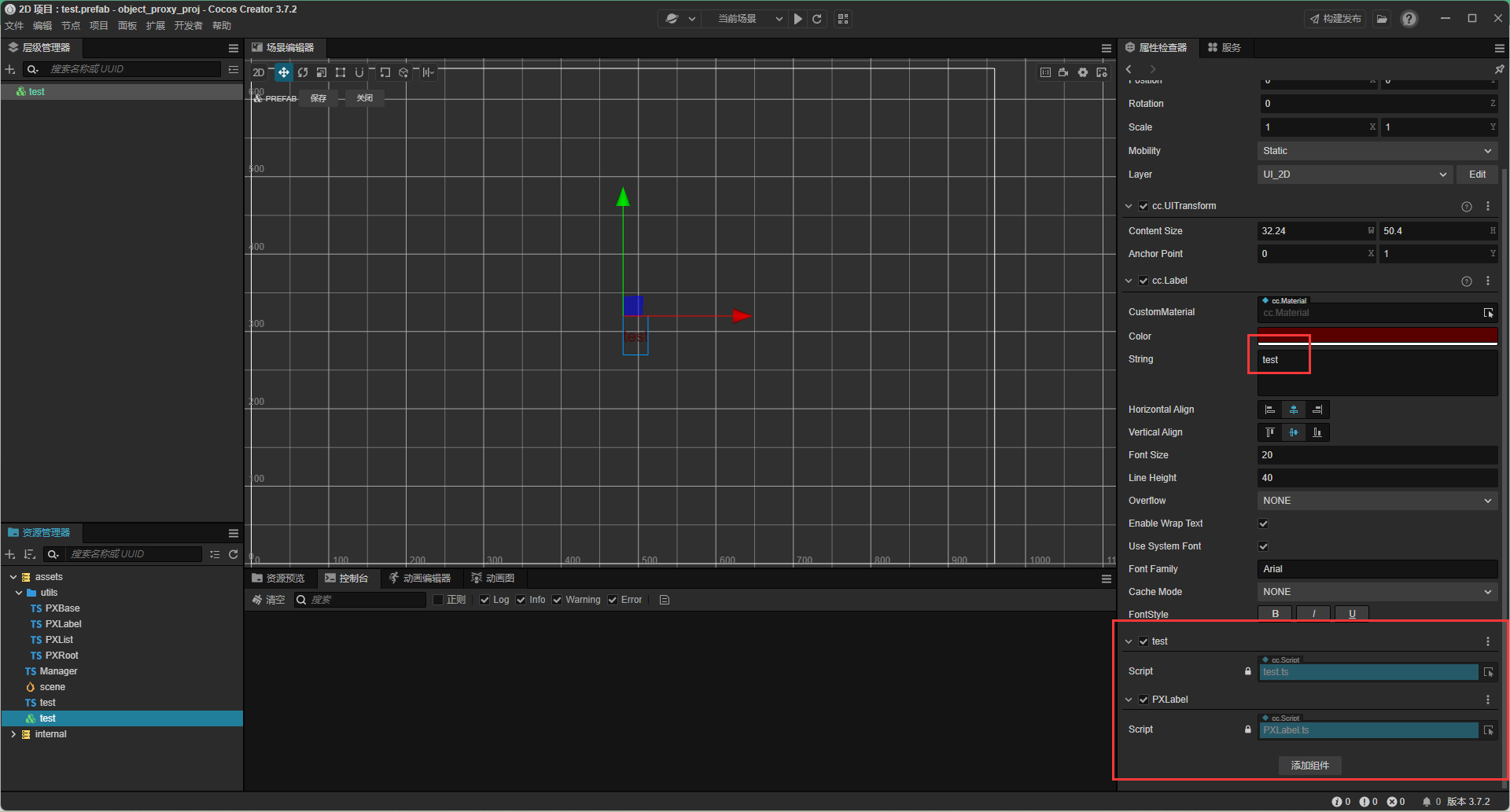Click the pivot/center anchor mode icon
Image resolution: width=1510 pixels, height=812 pixels.
385,72
